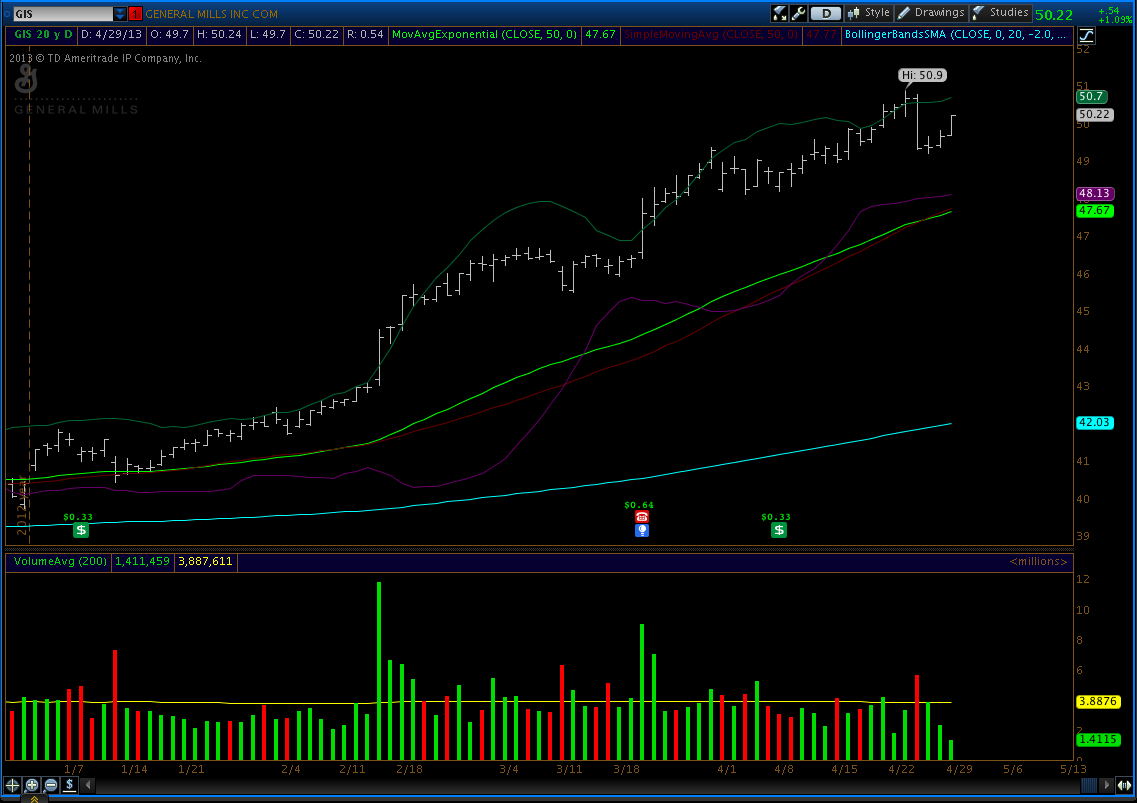Image resolution: width=1137 pixels, height=803 pixels.
Task: Click the blue striped scrollbar thumb
Action: (1089, 785)
